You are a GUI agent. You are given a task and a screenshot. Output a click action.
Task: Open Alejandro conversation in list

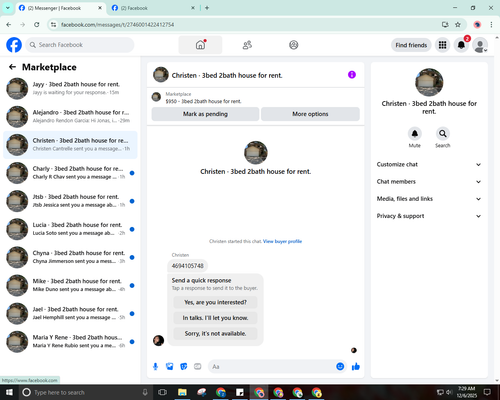70,116
